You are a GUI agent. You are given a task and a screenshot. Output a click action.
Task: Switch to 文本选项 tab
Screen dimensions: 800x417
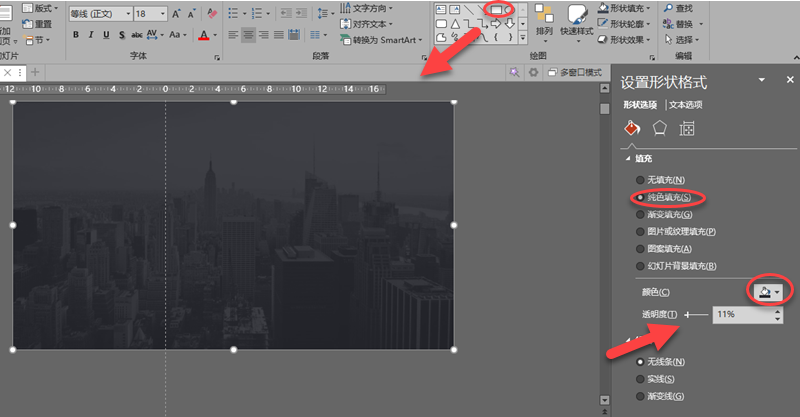[686, 105]
